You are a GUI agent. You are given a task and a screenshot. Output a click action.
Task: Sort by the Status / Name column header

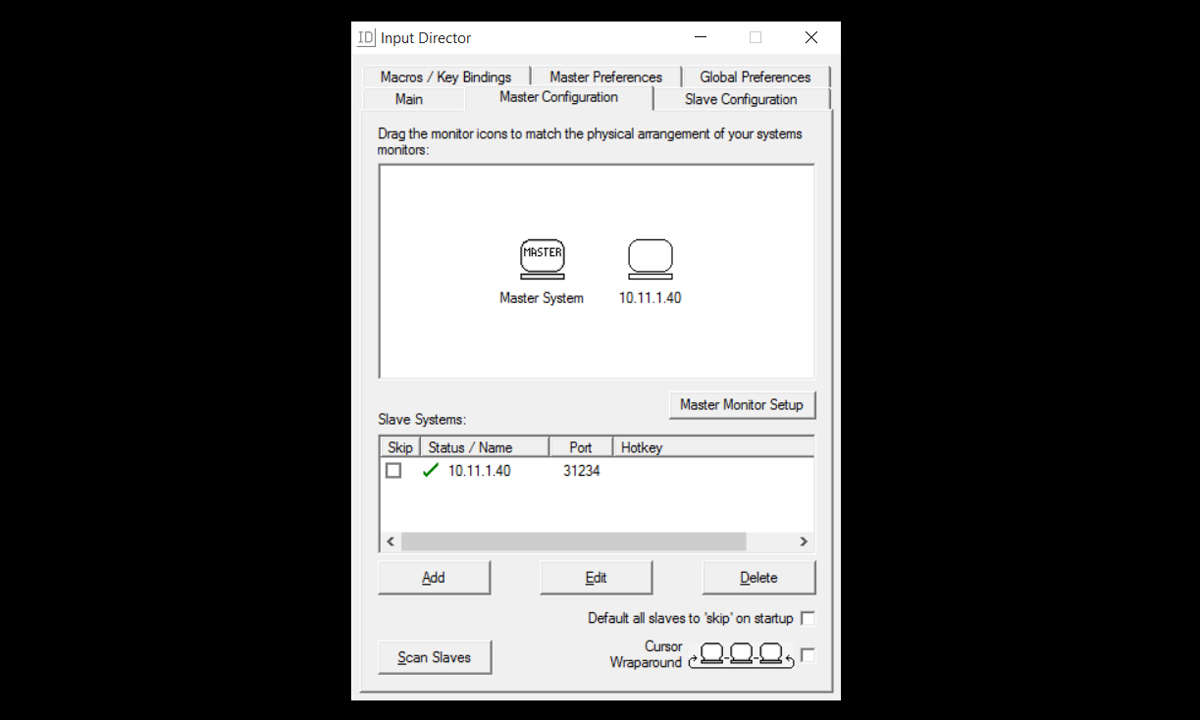(485, 447)
